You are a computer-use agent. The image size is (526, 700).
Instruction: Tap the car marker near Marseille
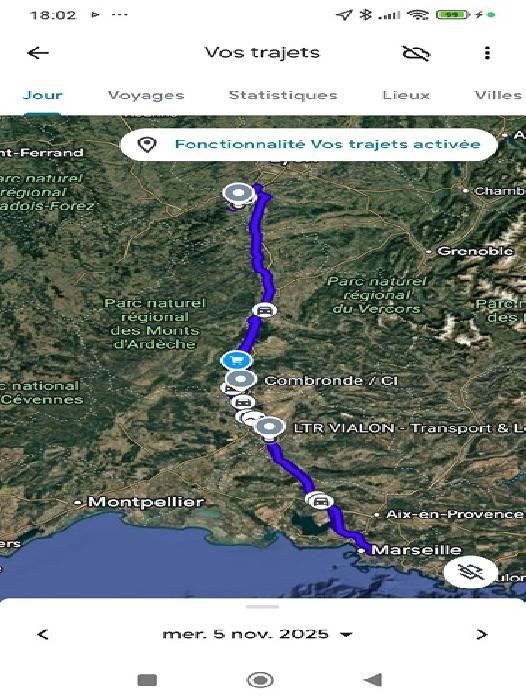tap(320, 500)
